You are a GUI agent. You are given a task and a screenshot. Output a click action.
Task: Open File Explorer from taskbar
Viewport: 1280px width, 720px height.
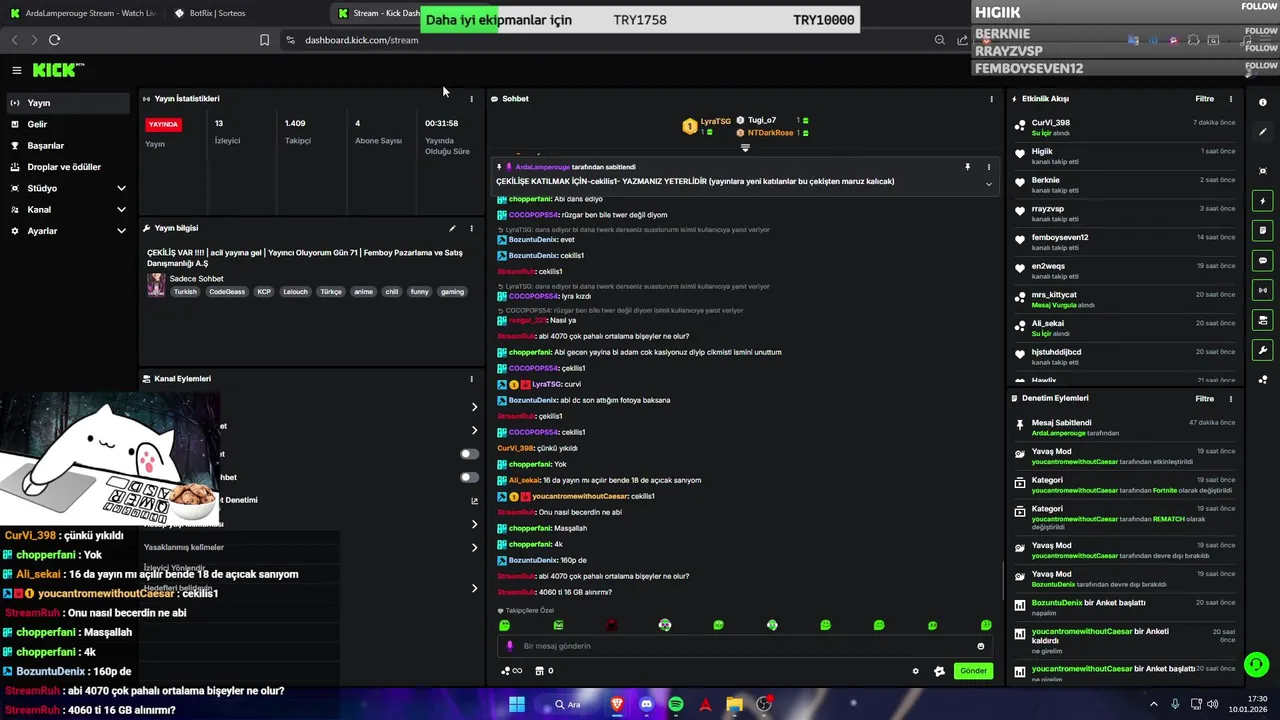pyautogui.click(x=735, y=704)
